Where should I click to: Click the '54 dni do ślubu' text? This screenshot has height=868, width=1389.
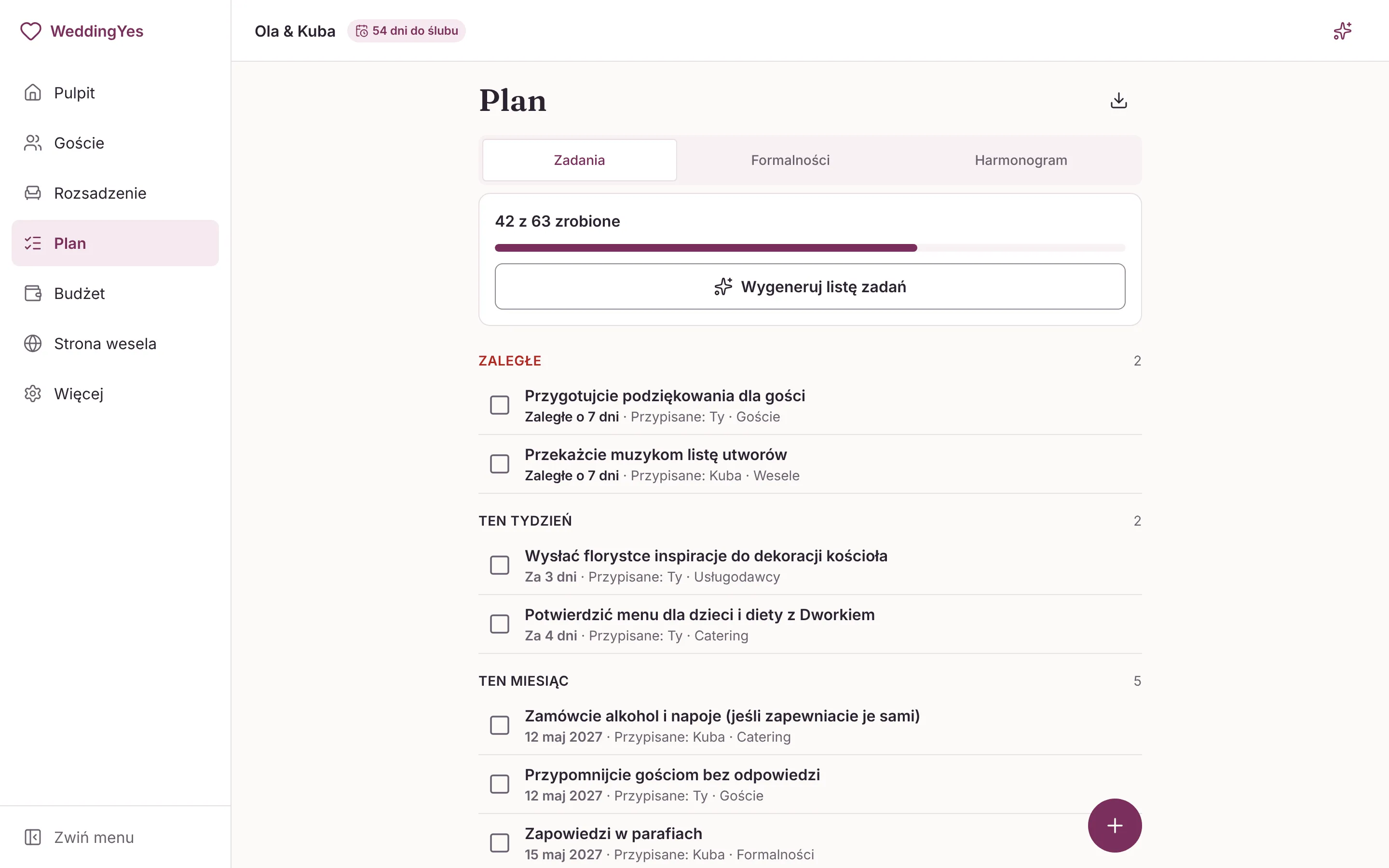tap(415, 31)
